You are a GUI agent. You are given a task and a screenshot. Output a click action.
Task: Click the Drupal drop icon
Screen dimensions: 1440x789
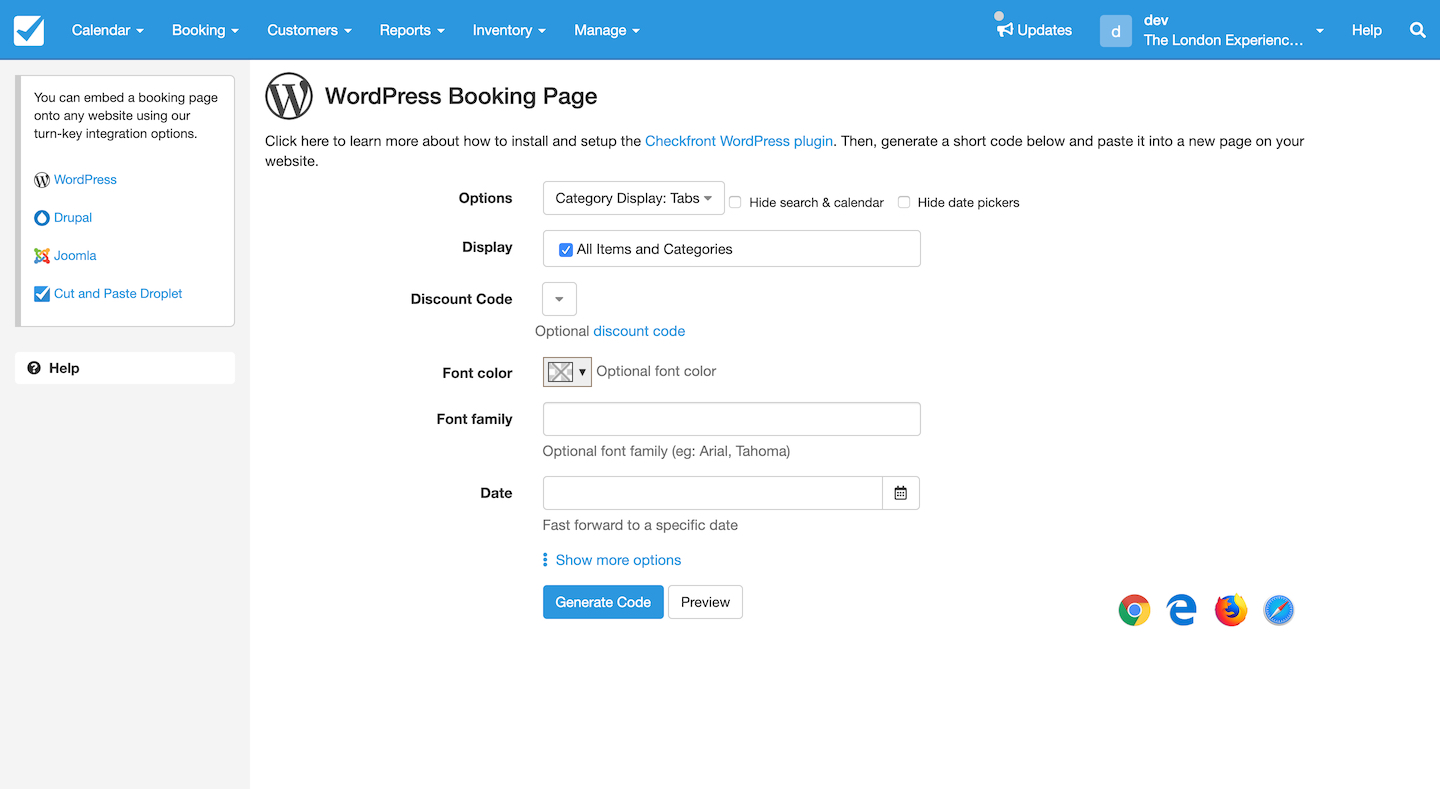pyautogui.click(x=42, y=218)
